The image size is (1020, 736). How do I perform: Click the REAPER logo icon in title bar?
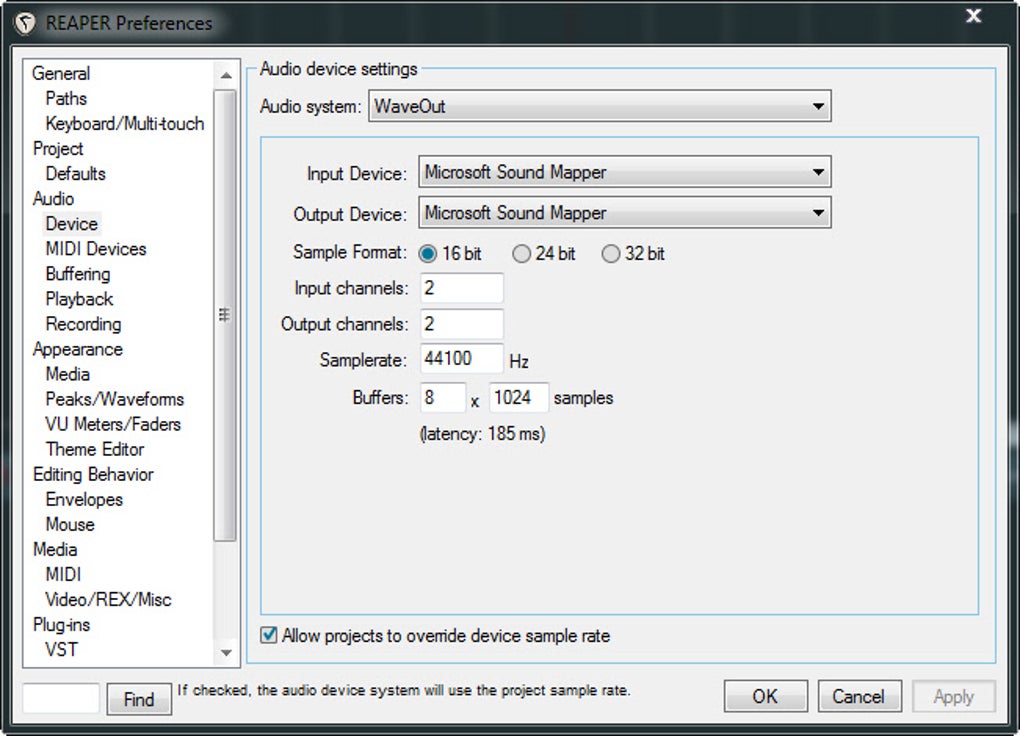click(x=25, y=23)
